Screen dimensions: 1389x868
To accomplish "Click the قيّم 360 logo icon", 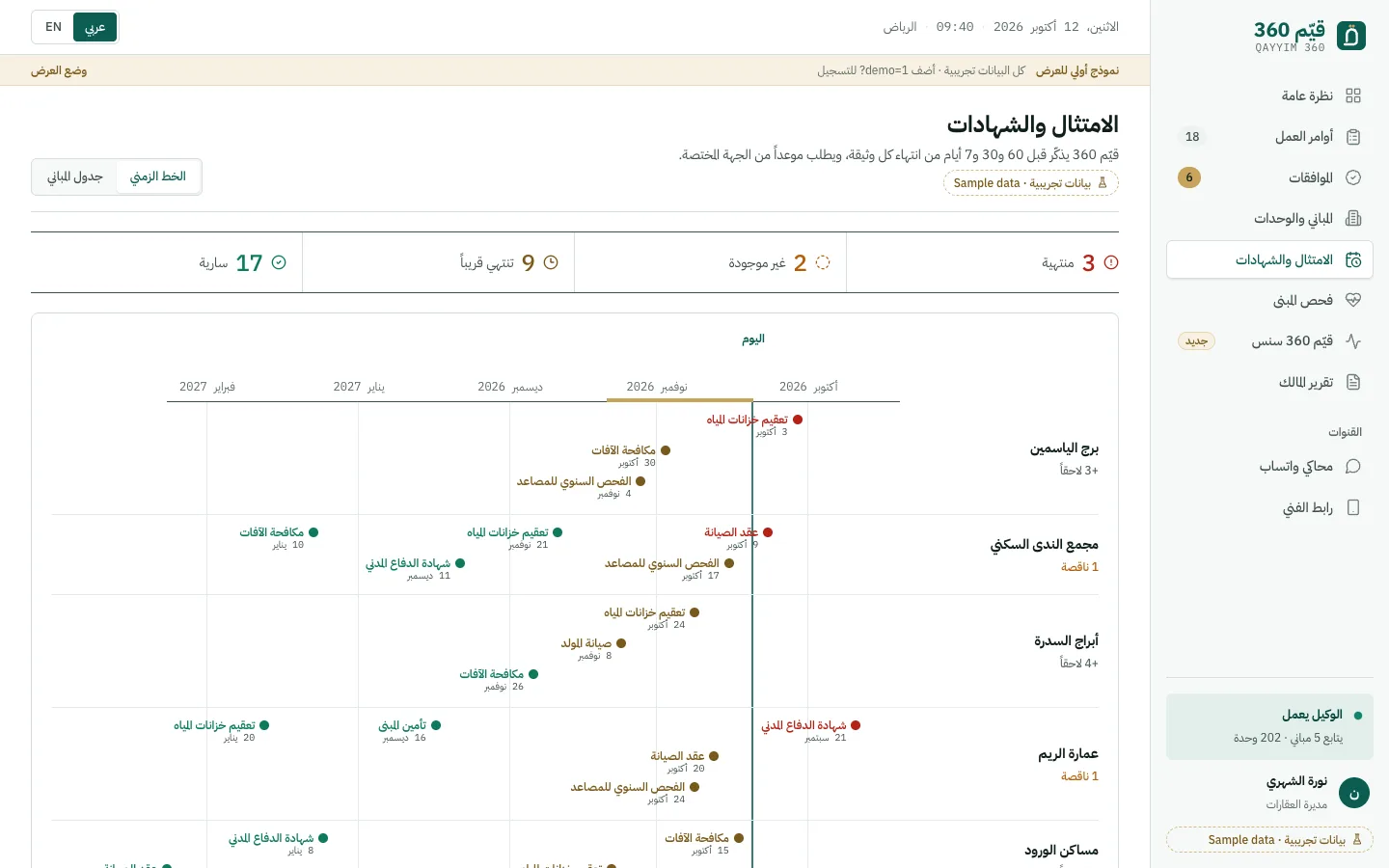I will (x=1351, y=37).
